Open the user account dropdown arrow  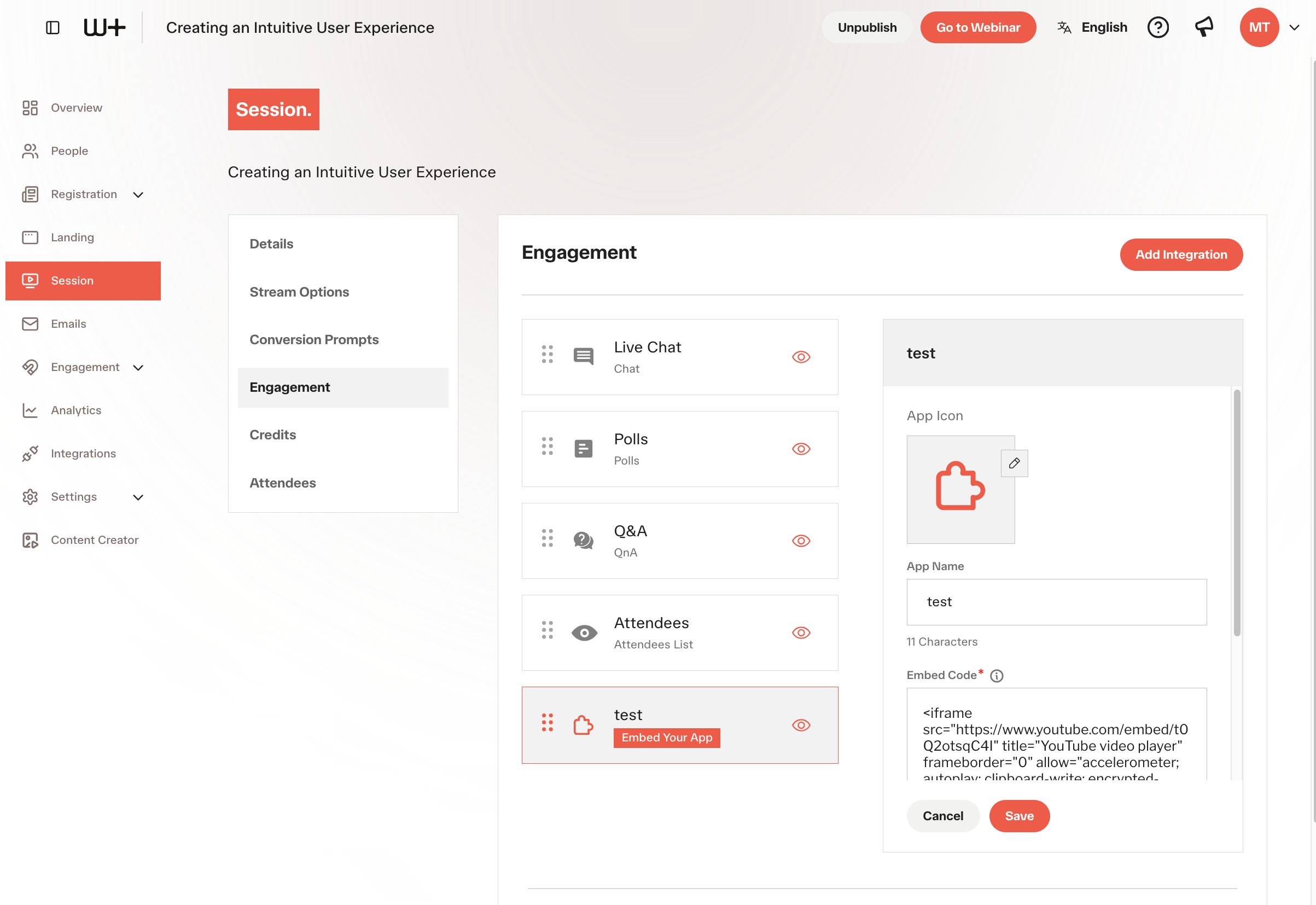[x=1294, y=27]
